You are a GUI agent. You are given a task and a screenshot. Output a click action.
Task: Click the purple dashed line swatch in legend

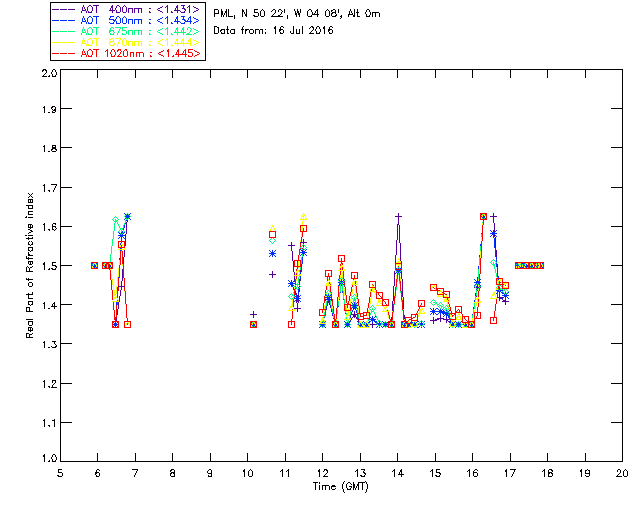pos(64,9)
